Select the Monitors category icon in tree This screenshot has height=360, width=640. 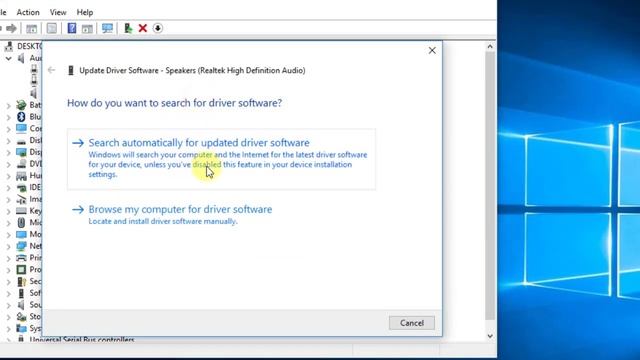click(21, 234)
